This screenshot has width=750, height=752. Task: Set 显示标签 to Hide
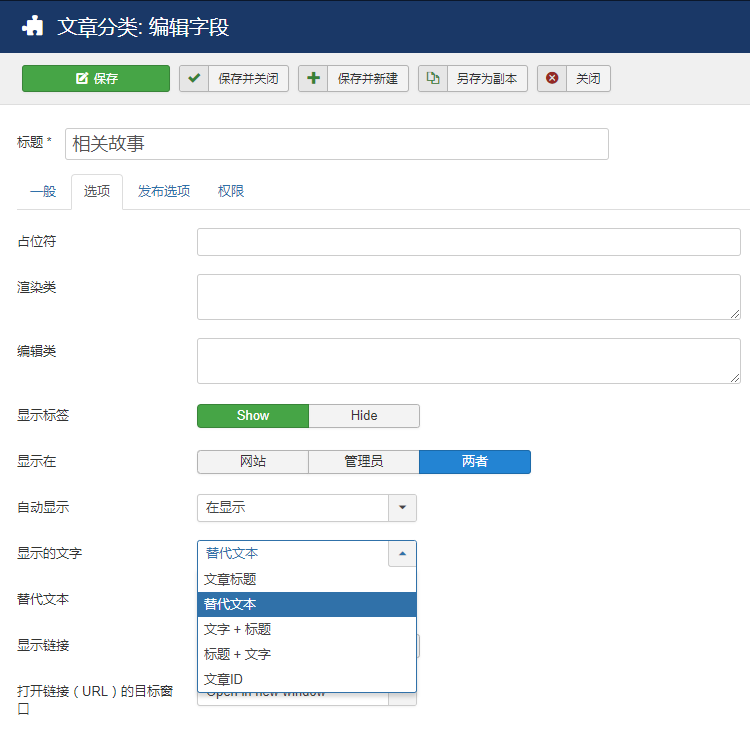pyautogui.click(x=364, y=416)
